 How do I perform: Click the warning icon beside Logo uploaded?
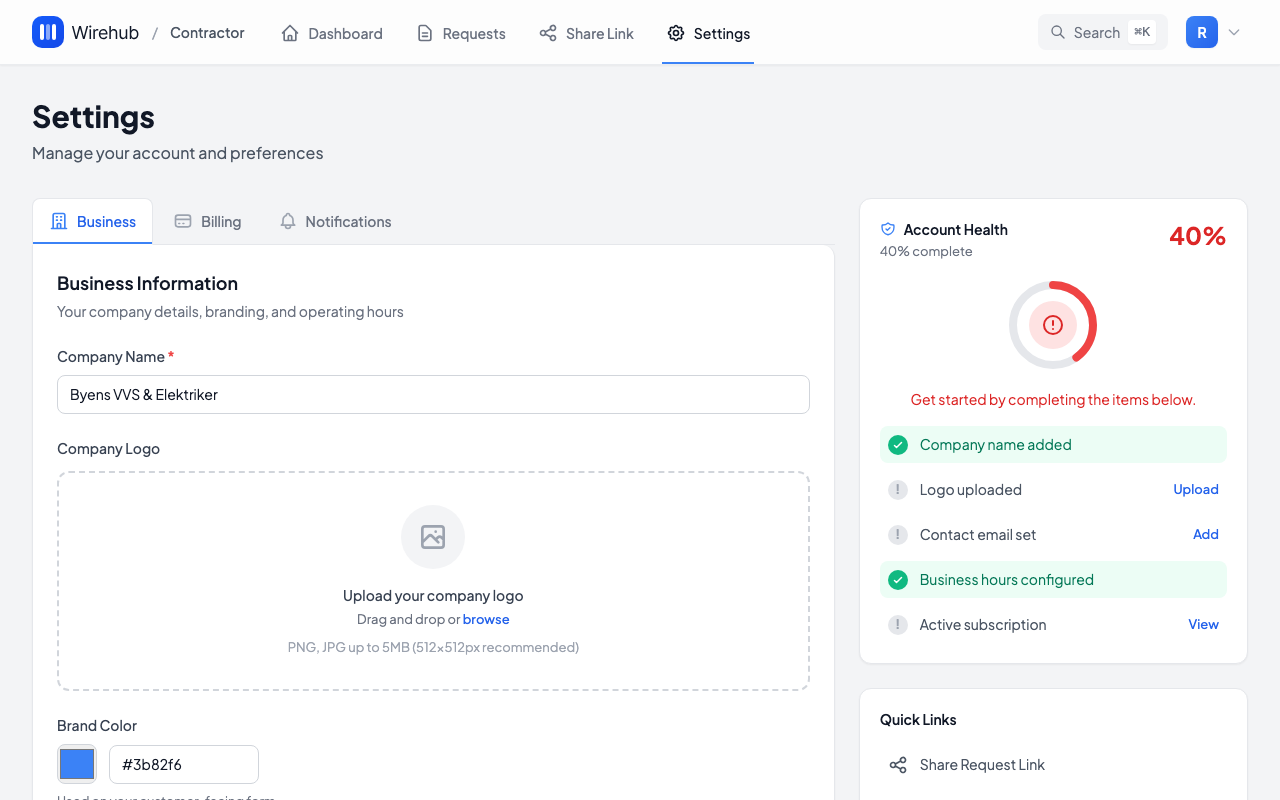tap(898, 490)
